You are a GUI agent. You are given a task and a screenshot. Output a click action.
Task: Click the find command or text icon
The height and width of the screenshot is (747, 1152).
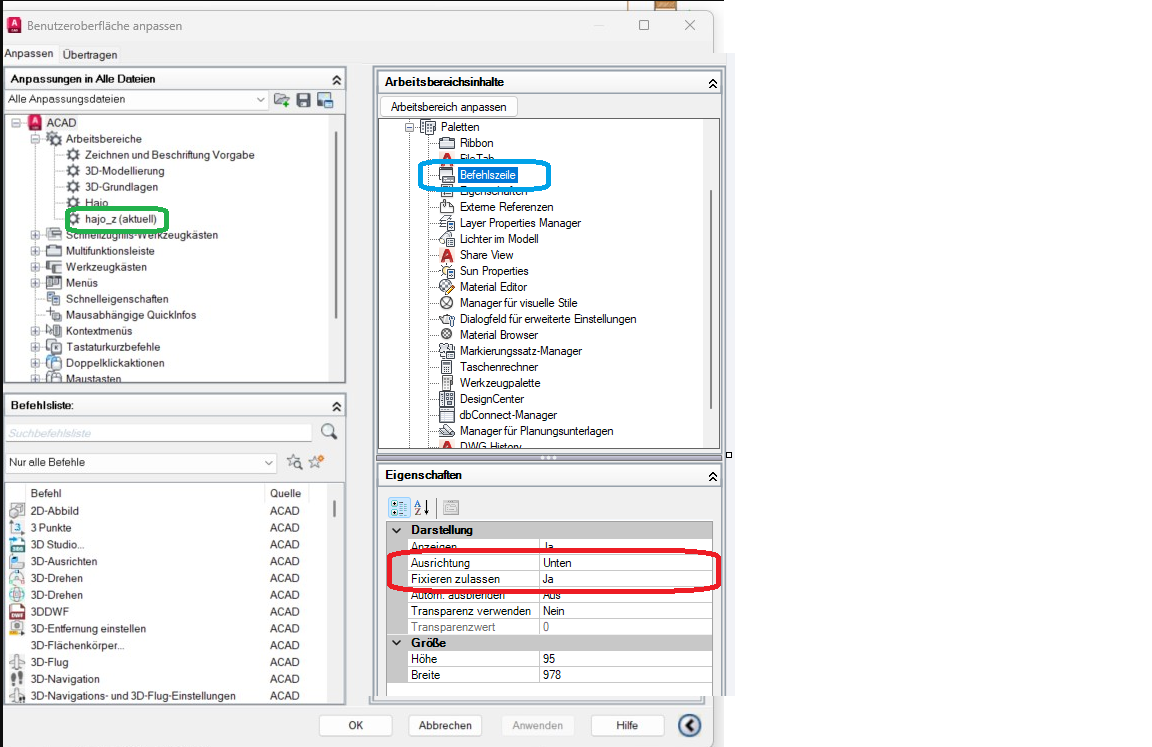[295, 462]
